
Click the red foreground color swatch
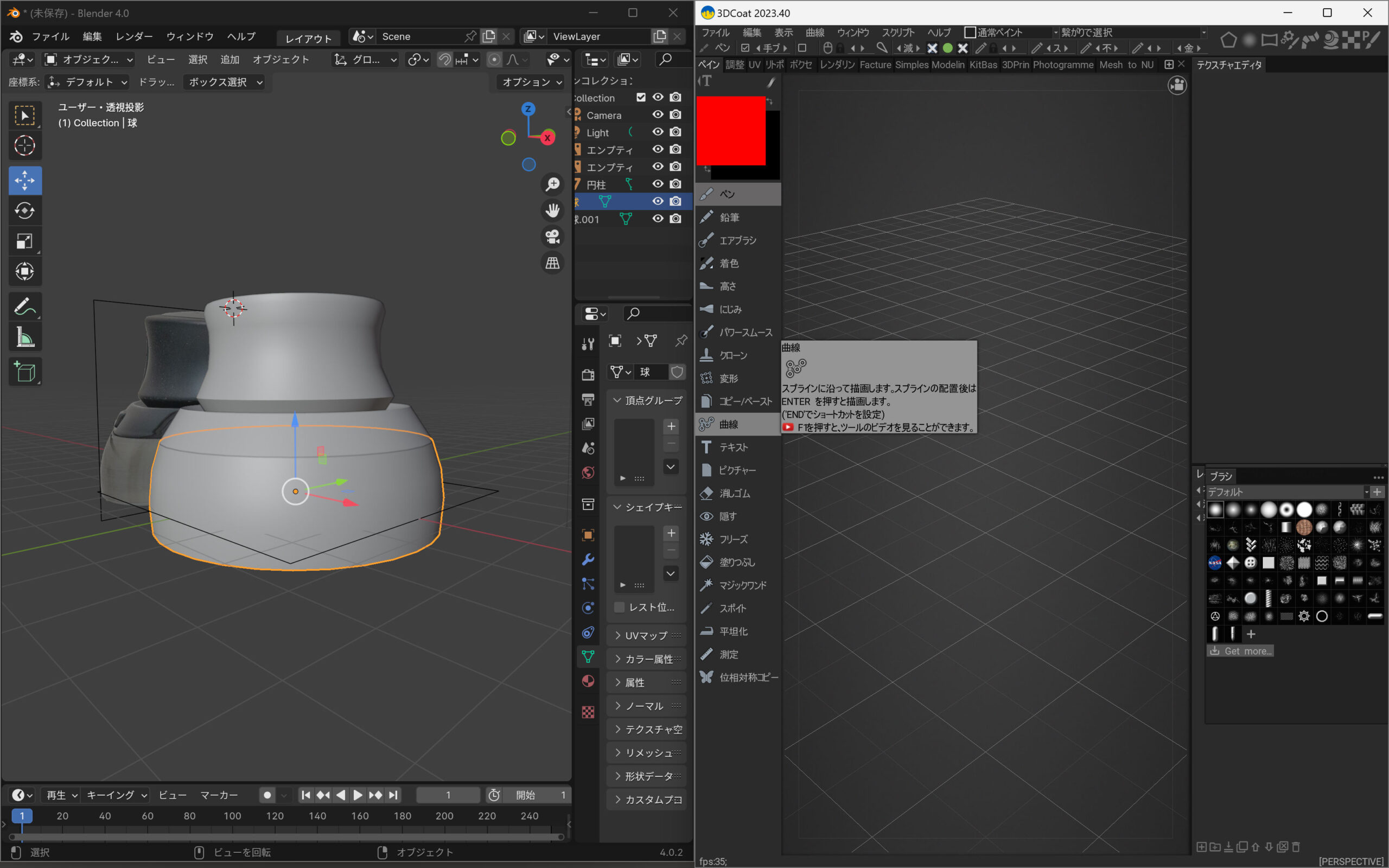(x=730, y=131)
